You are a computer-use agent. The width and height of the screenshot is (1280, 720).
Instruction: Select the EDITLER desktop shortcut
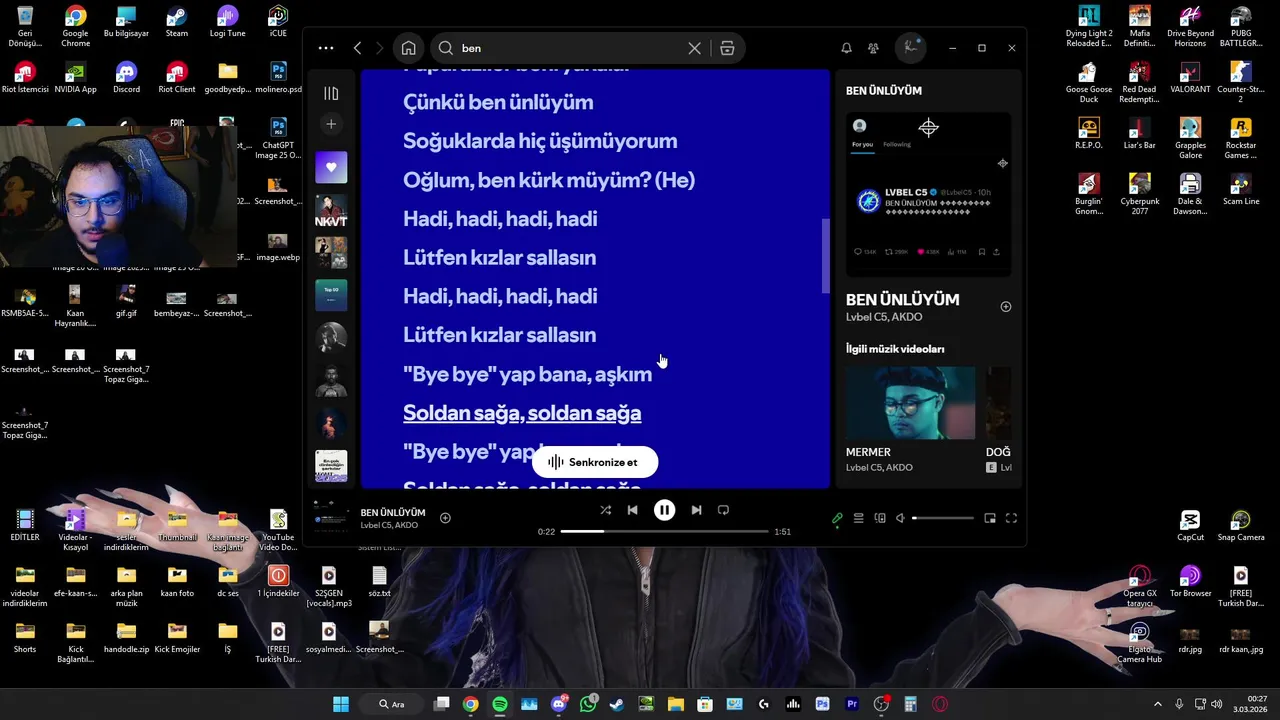click(x=25, y=526)
